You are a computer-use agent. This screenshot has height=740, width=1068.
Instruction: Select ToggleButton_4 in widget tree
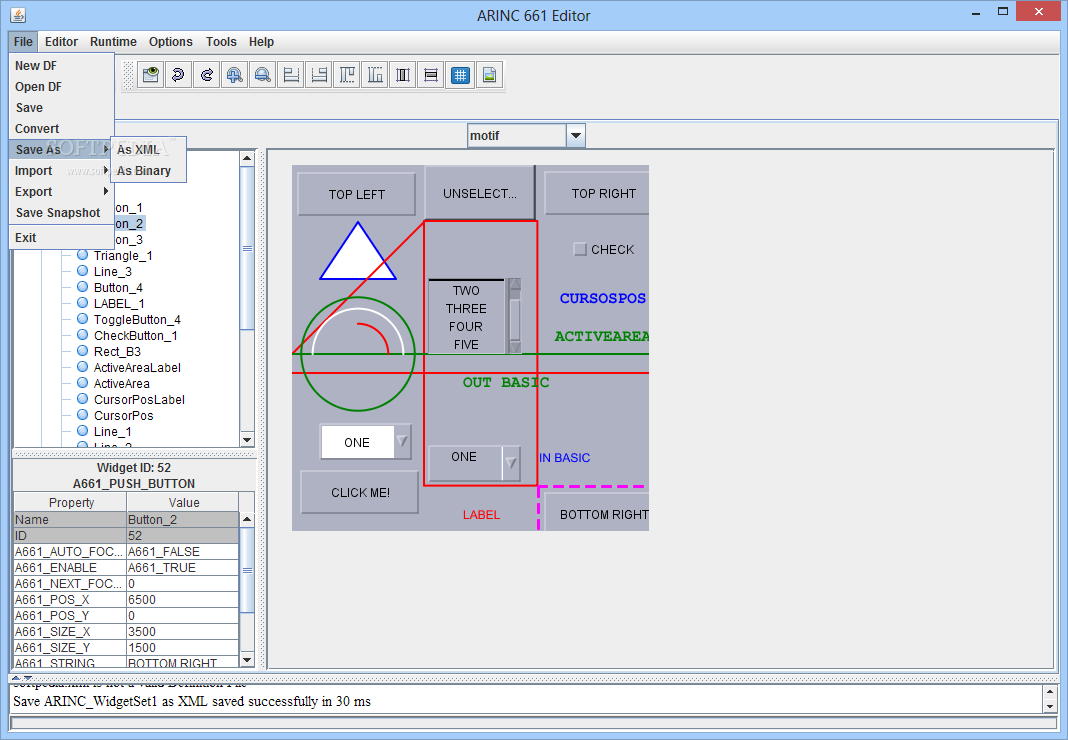pyautogui.click(x=137, y=319)
